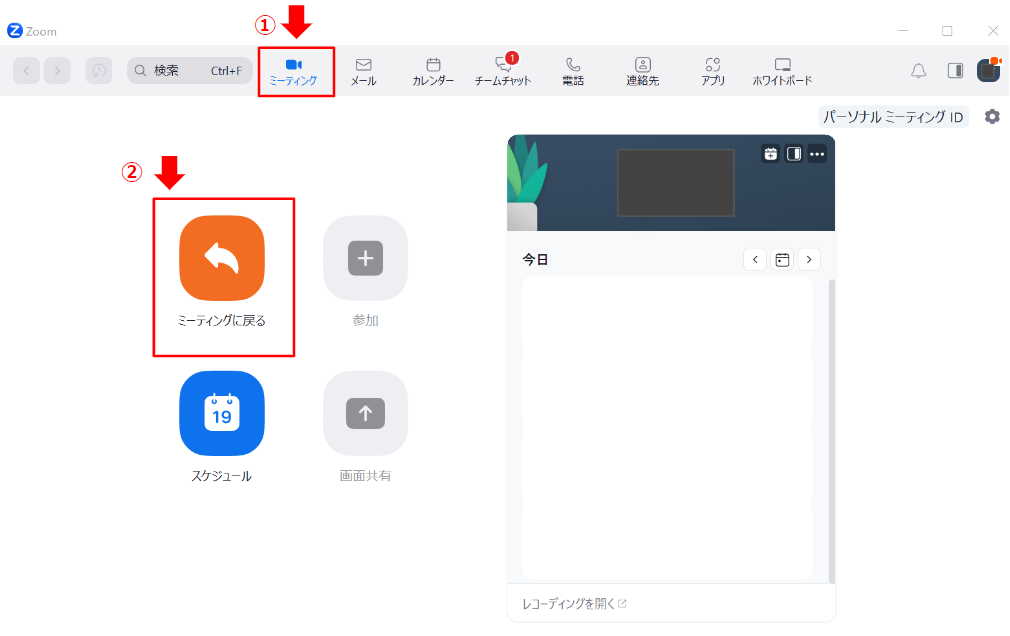Click the パーソナル ミーティング ID label

(x=893, y=117)
